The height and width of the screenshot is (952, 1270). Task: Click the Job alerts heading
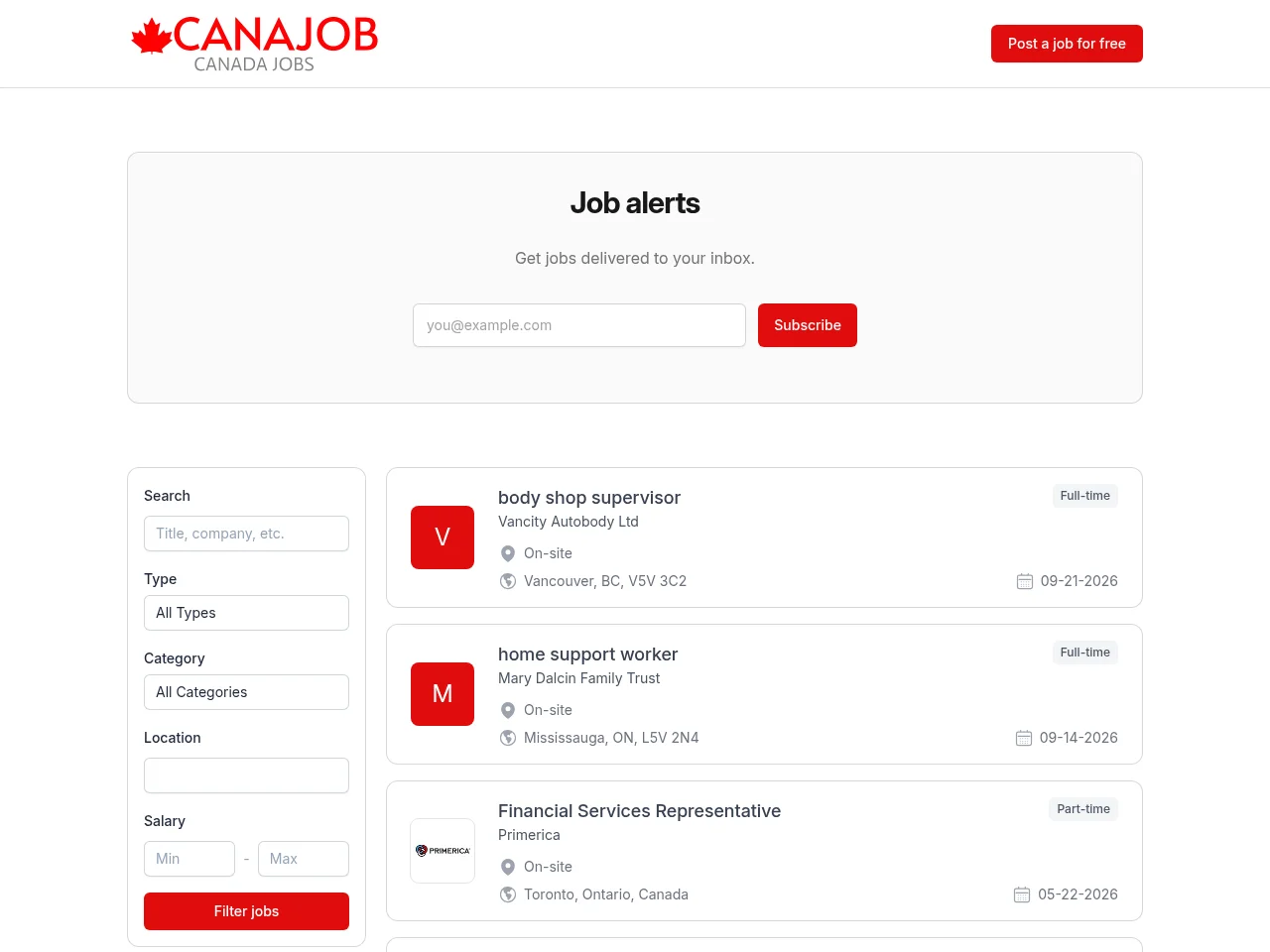635,203
